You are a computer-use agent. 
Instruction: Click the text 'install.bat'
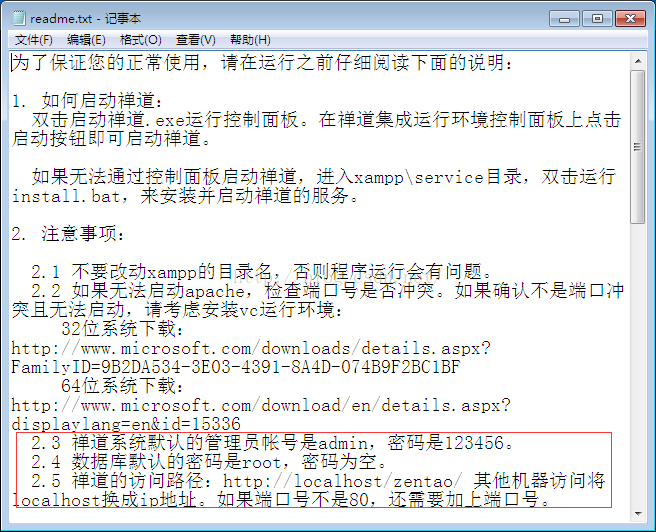click(x=67, y=196)
